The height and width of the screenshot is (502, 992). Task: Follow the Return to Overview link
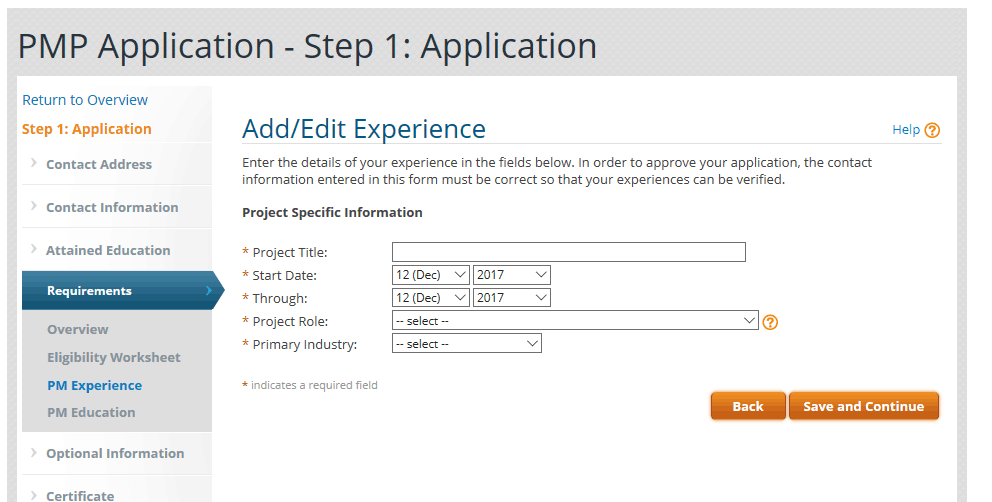(85, 100)
